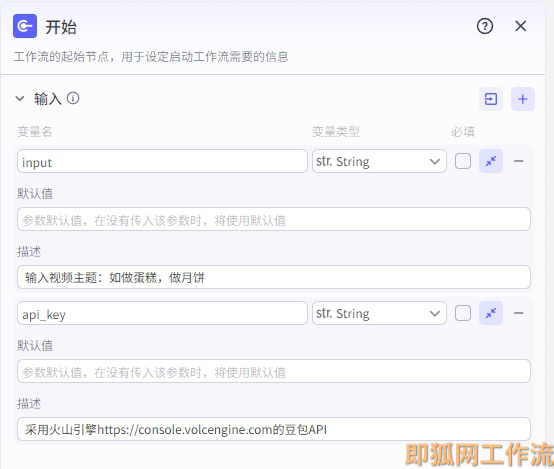Click the blue start node icon
This screenshot has height=469, width=554.
[25, 26]
